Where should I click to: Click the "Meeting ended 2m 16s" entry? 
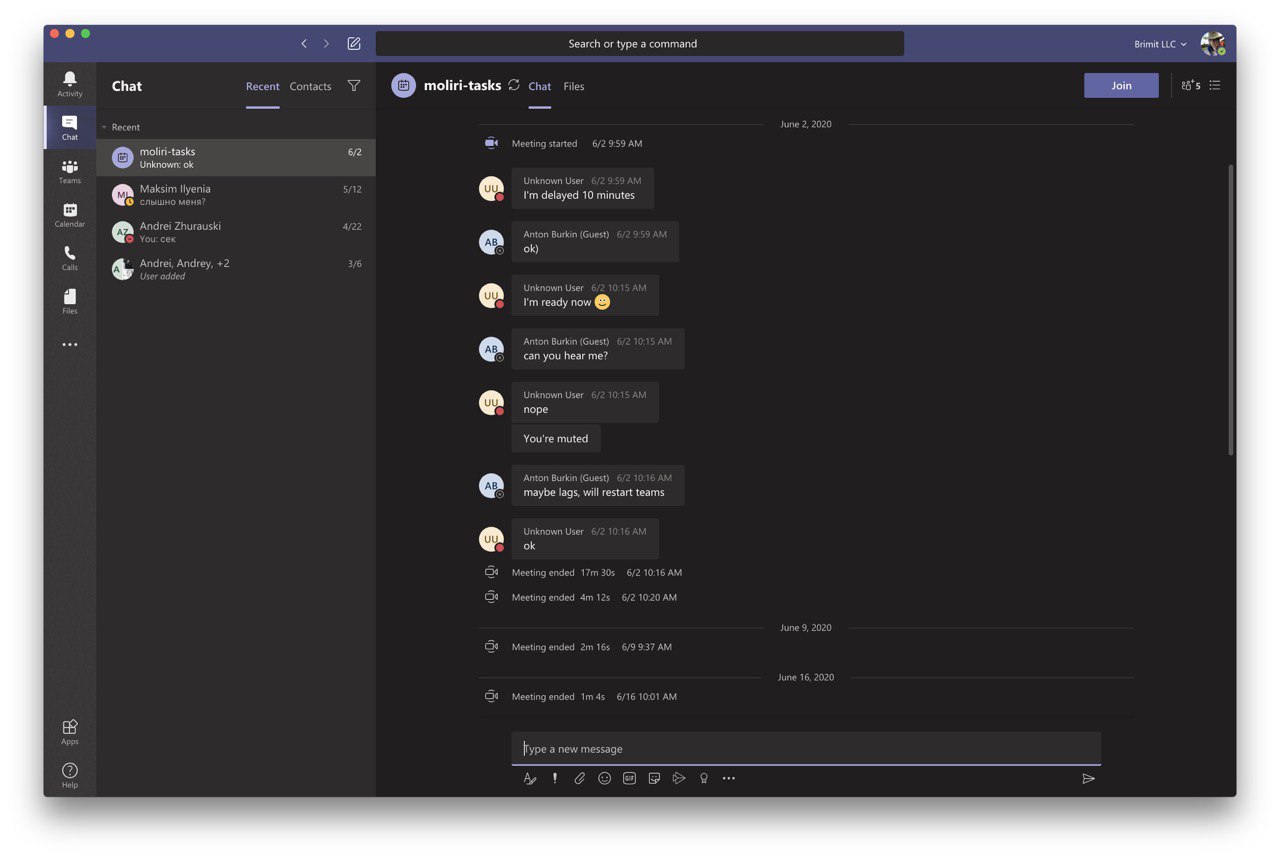pyautogui.click(x=592, y=647)
